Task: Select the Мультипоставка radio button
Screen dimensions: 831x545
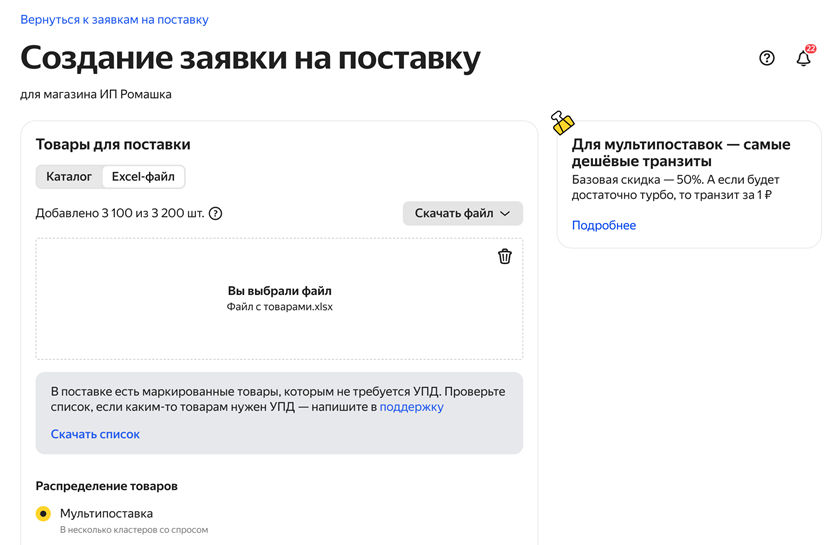Action: [43, 514]
